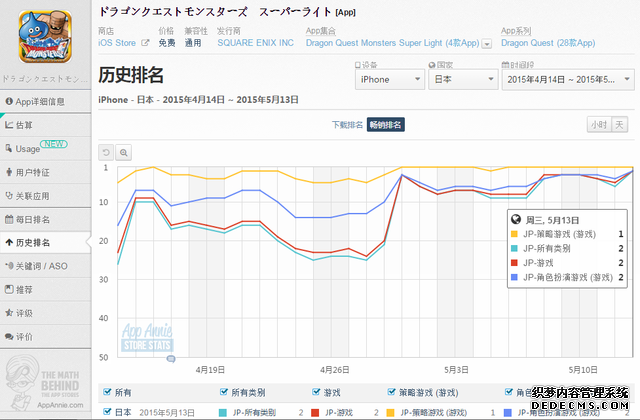640x420 pixels.
Task: Click the 评价 speech bubble icon
Action: (x=9, y=336)
